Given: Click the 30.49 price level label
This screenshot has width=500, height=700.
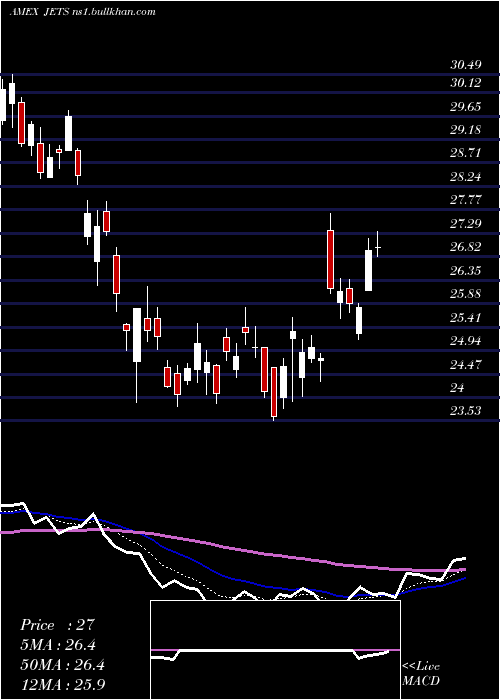Looking at the screenshot, I should click(466, 65).
